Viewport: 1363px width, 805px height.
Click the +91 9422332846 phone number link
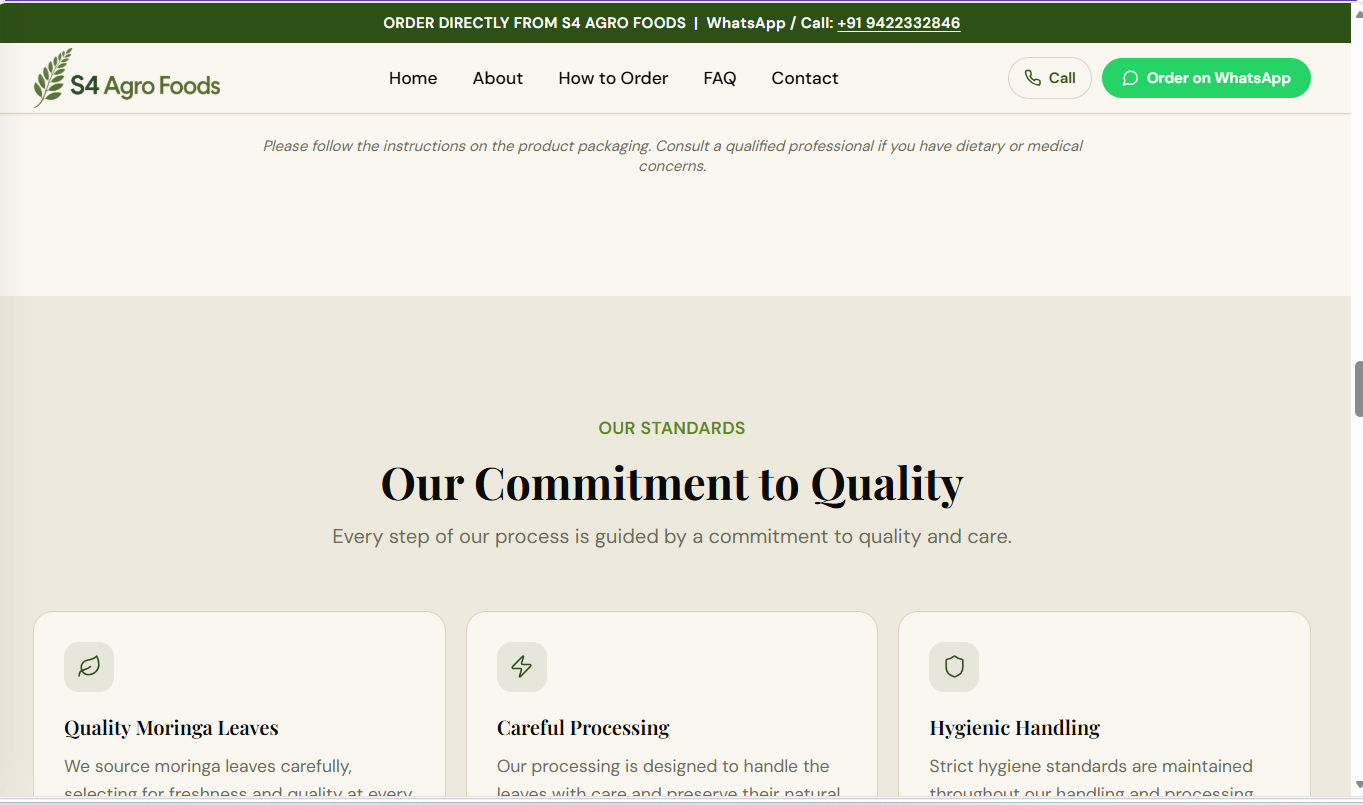tap(899, 23)
